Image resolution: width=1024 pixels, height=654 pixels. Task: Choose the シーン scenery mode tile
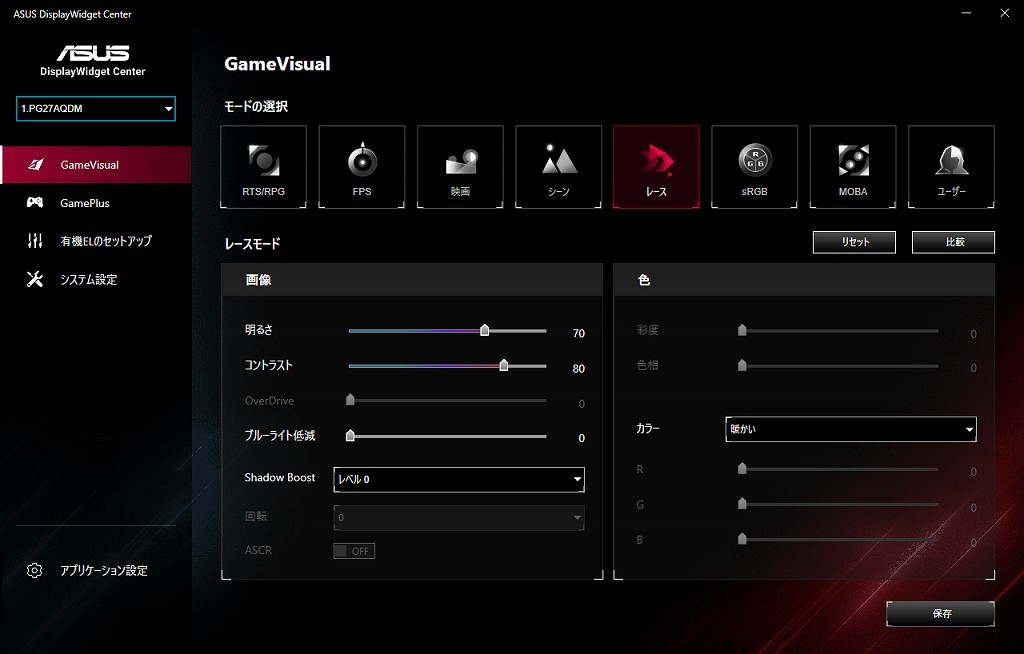click(558, 167)
